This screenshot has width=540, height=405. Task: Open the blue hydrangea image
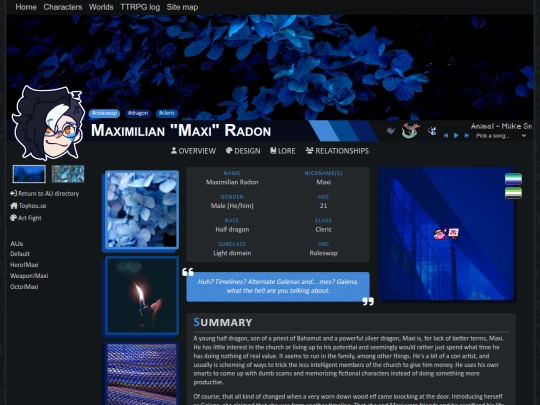point(142,210)
